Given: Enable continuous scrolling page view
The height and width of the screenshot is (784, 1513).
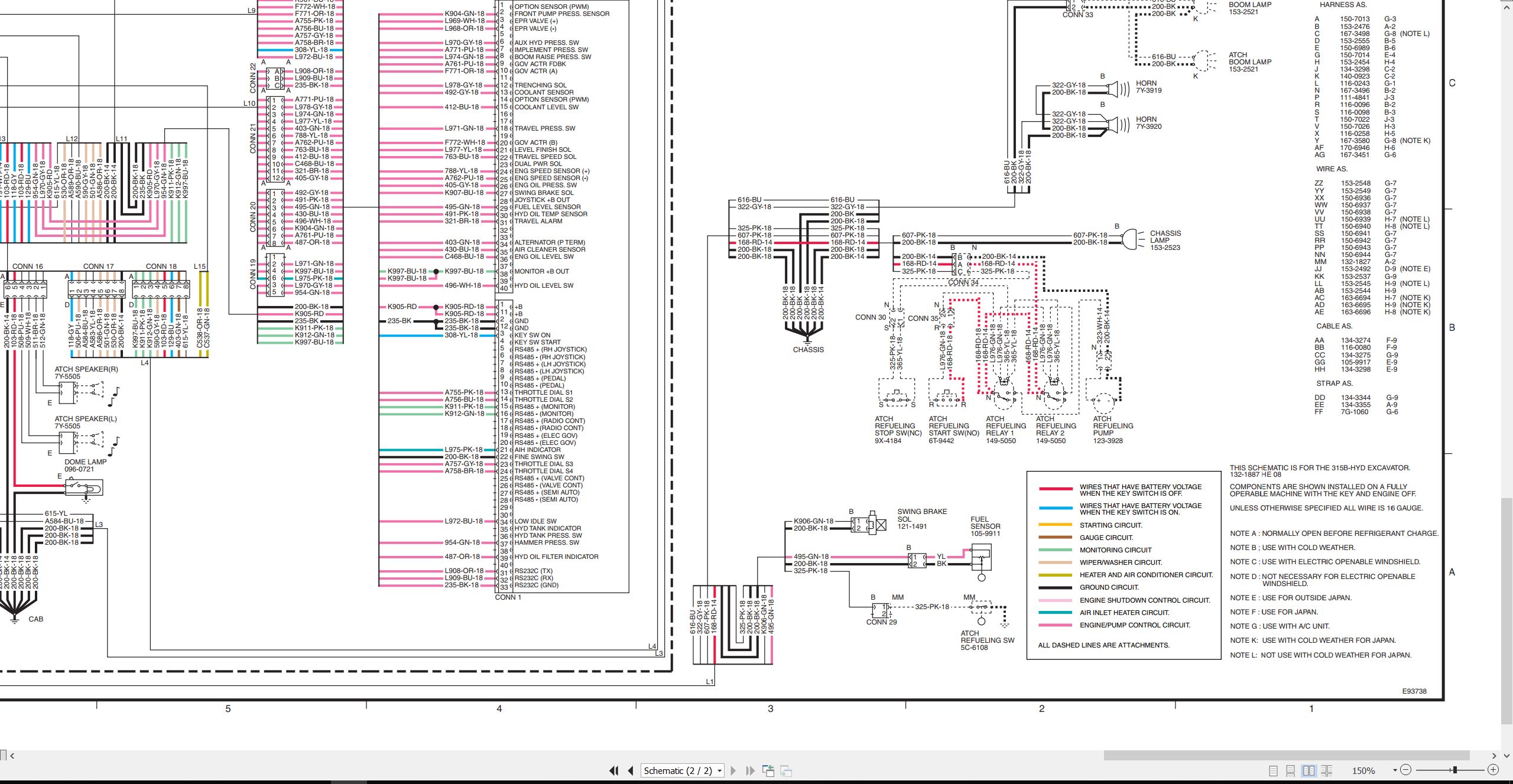Looking at the screenshot, I should [1291, 770].
